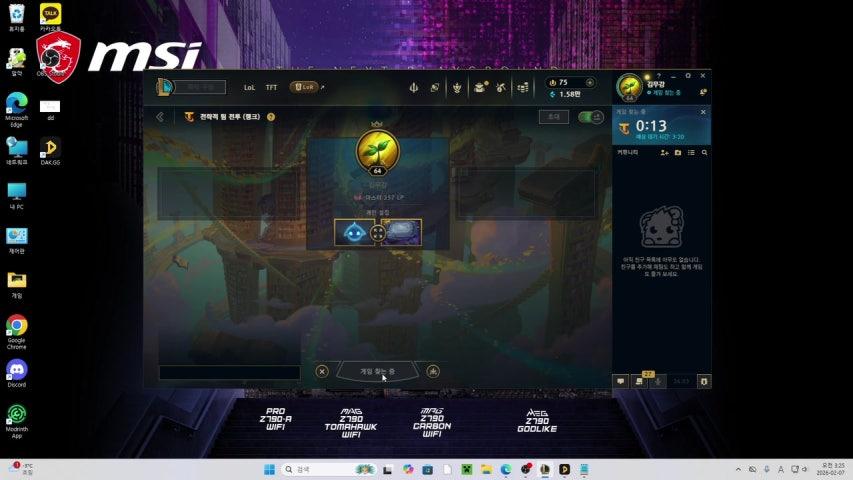Select the blue Little Legend thumbnail
The height and width of the screenshot is (480, 853).
click(x=354, y=232)
